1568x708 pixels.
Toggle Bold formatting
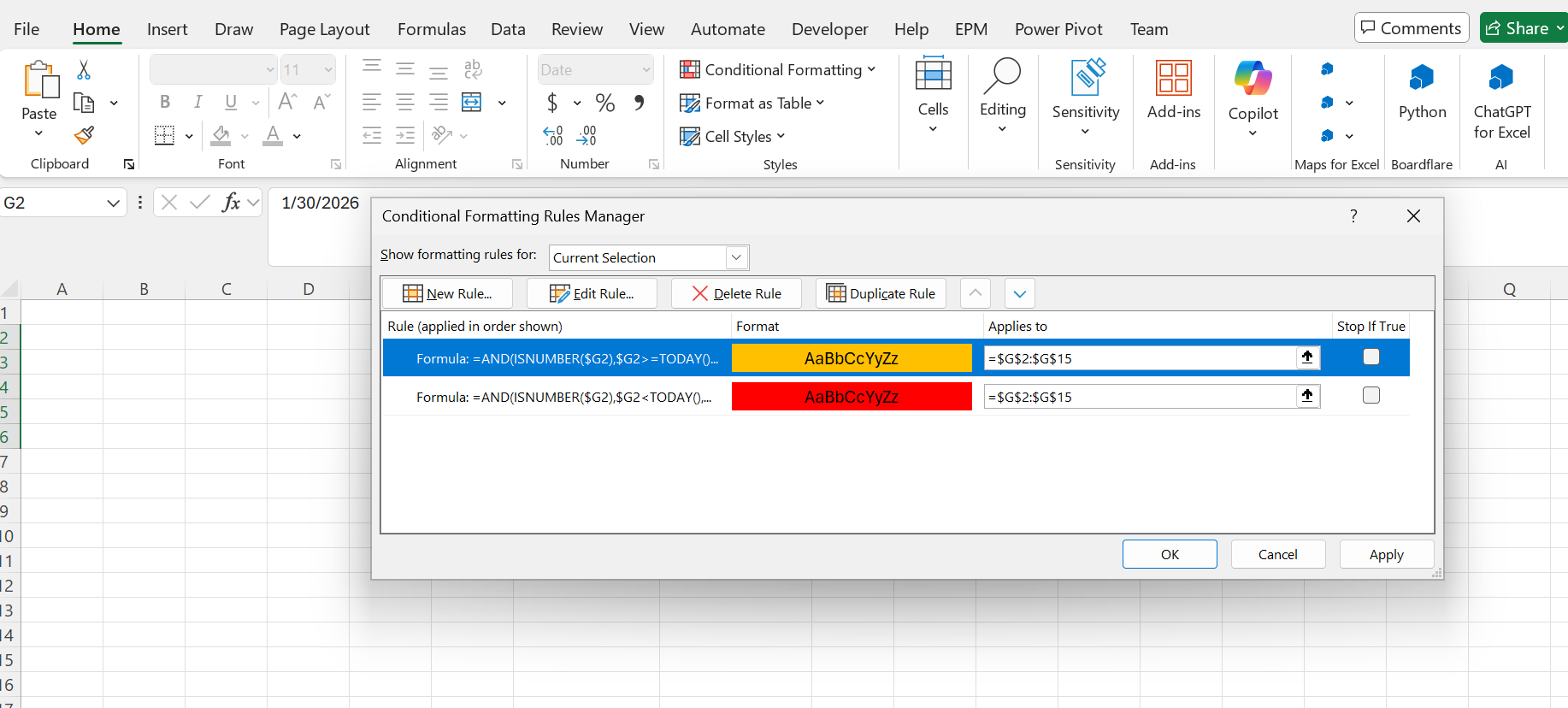click(165, 103)
